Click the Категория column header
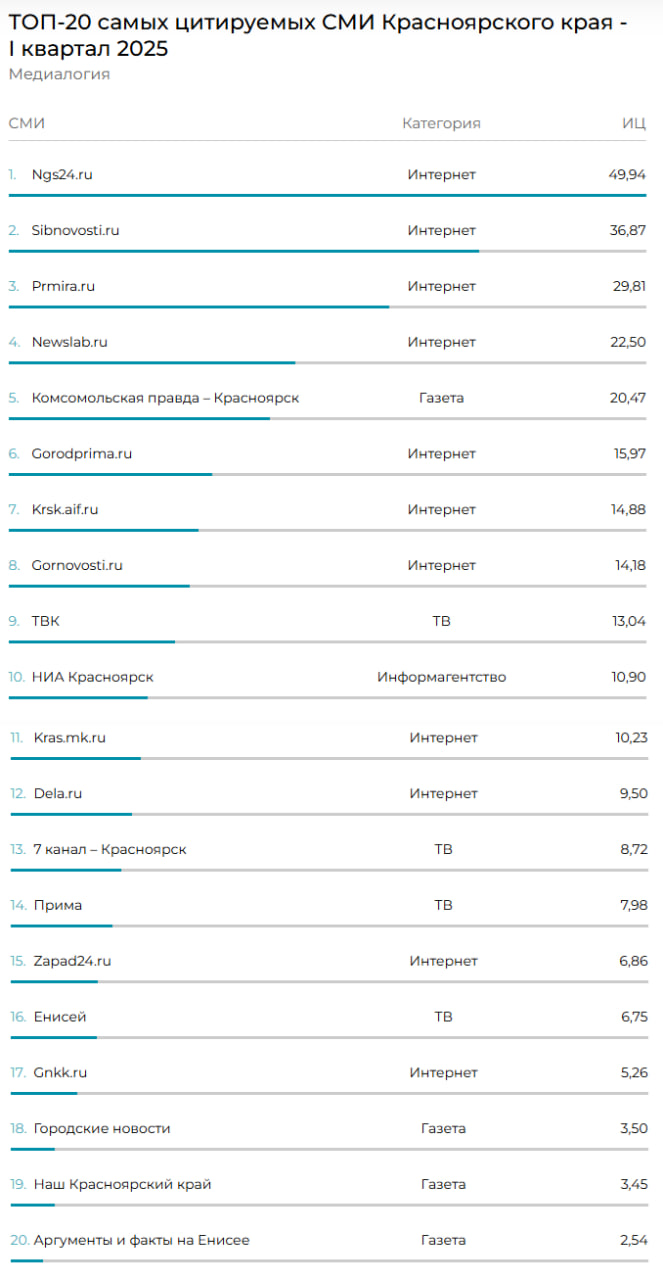 [441, 124]
